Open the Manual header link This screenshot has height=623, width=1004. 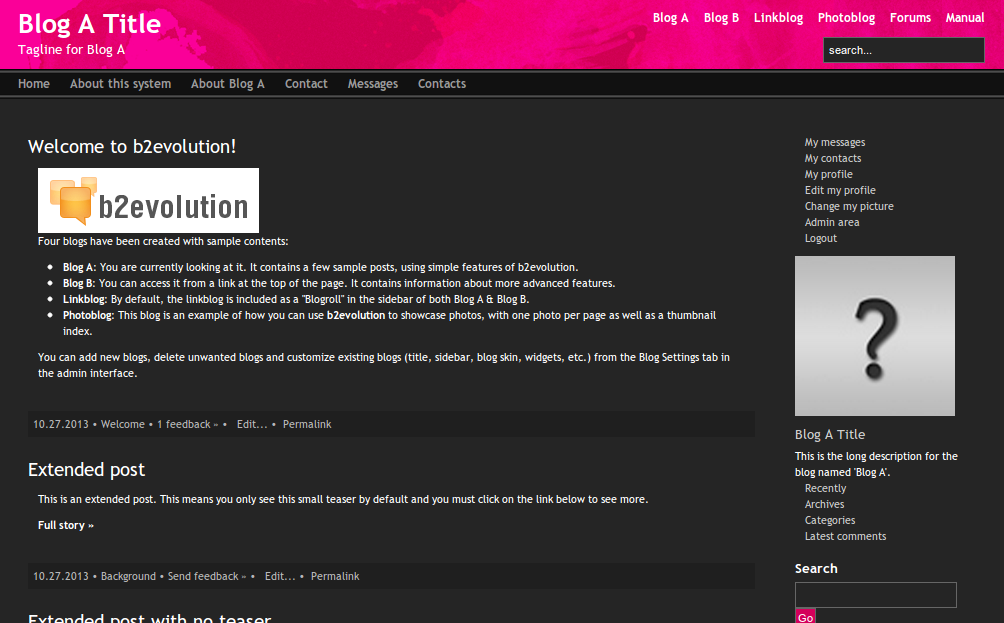click(965, 18)
